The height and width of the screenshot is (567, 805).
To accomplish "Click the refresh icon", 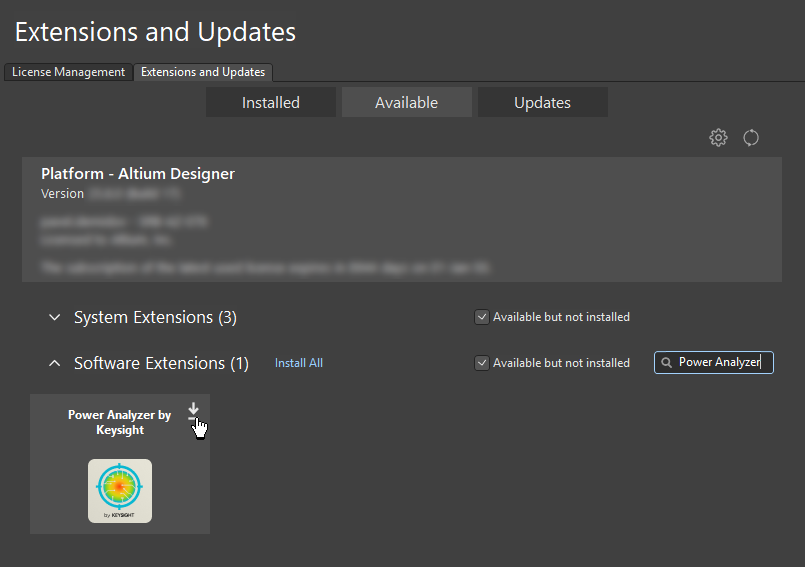I will (x=751, y=138).
